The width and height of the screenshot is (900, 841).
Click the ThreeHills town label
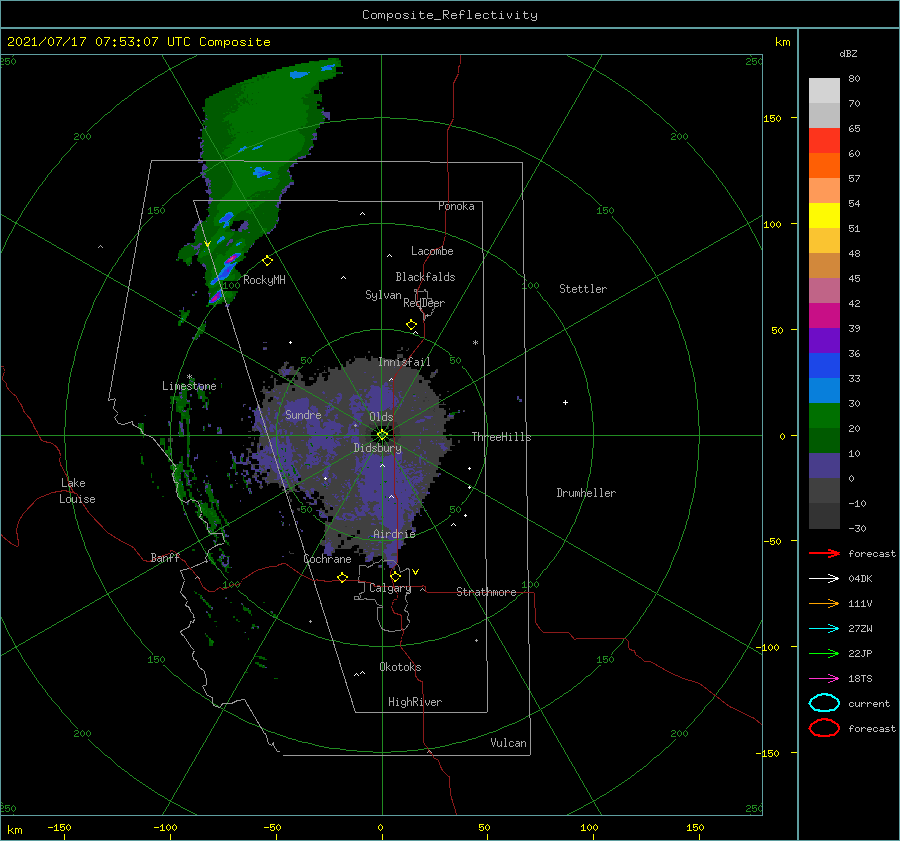[x=502, y=437]
